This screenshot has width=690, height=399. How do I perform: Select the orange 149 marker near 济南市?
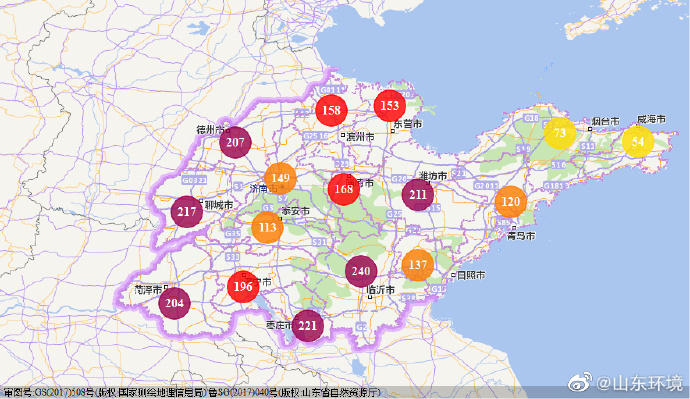pos(280,178)
